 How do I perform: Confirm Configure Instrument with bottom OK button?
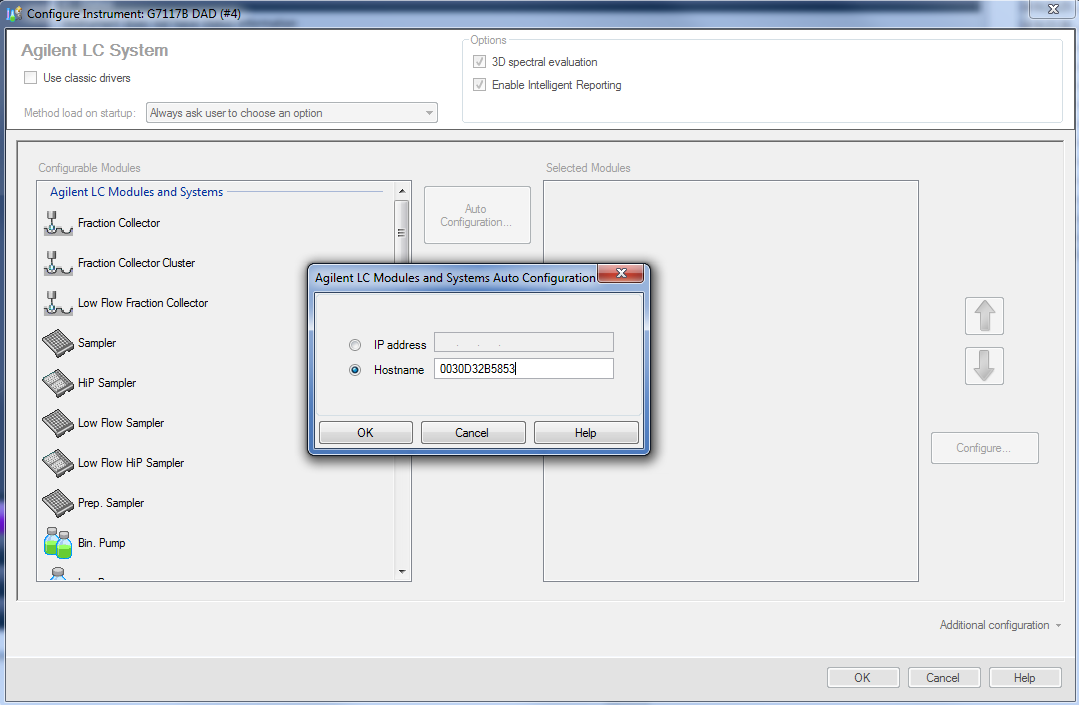[x=863, y=677]
